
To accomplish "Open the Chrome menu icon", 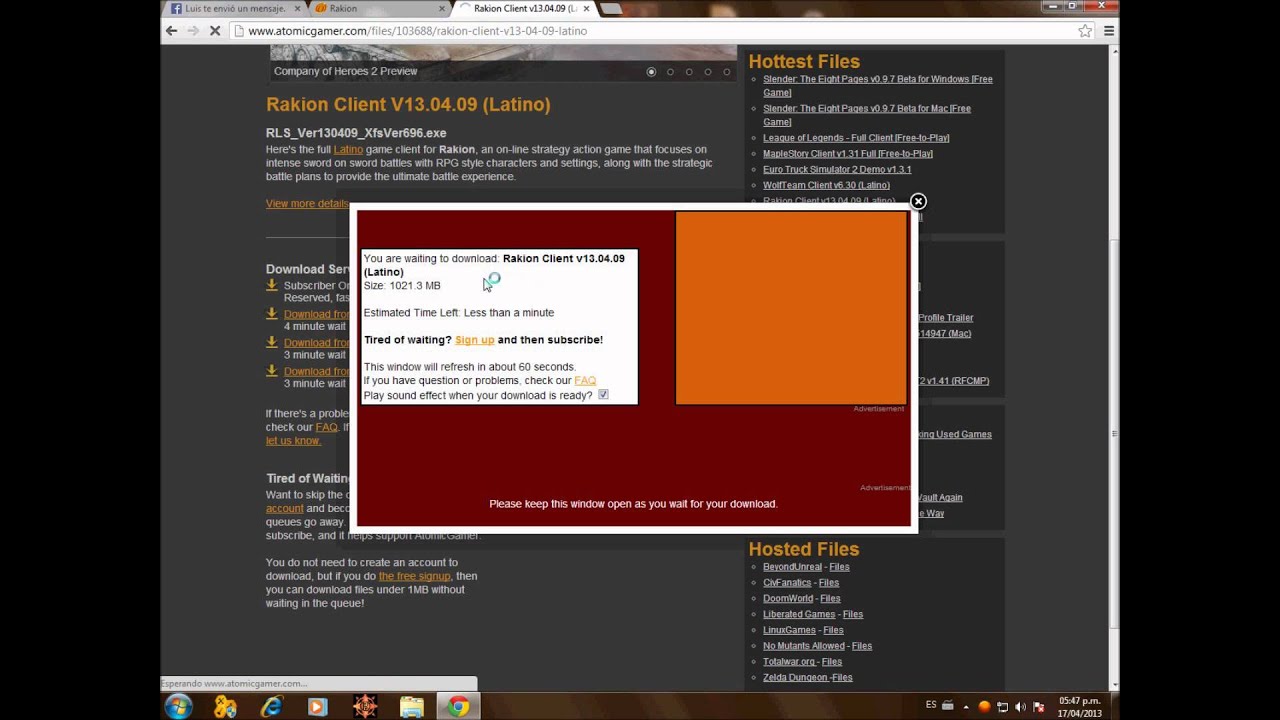I will (1109, 31).
